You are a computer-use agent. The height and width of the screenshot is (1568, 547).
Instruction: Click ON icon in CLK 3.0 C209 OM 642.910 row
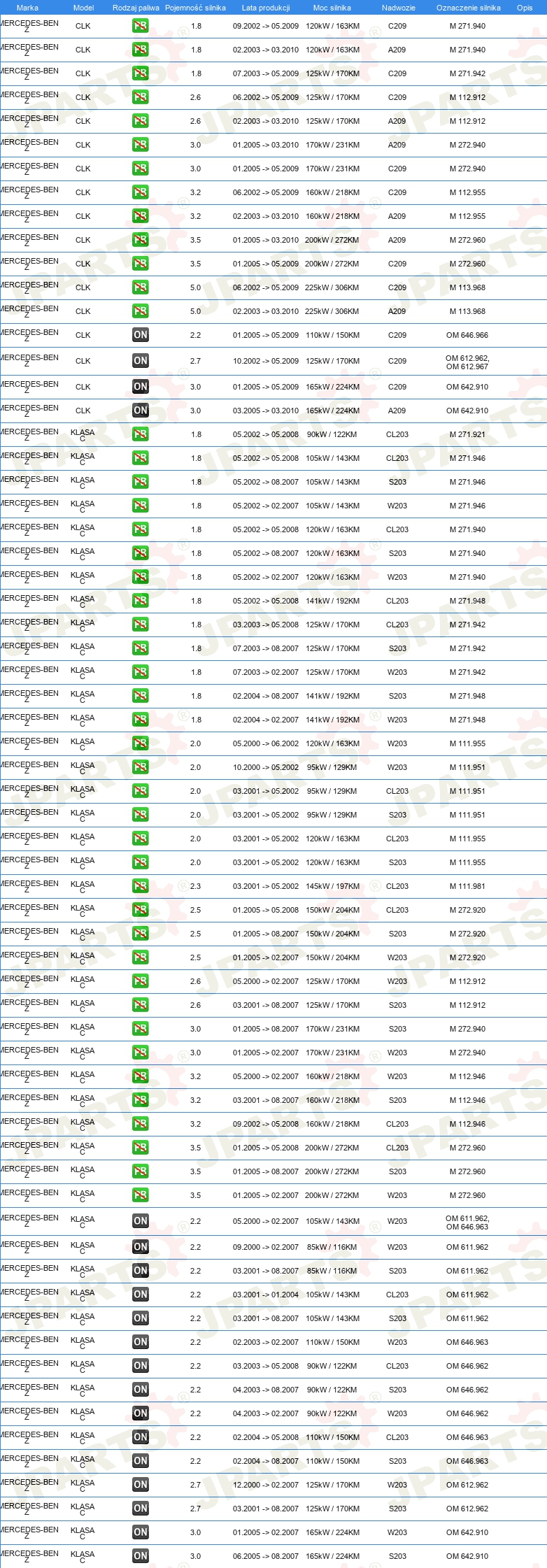tap(141, 387)
